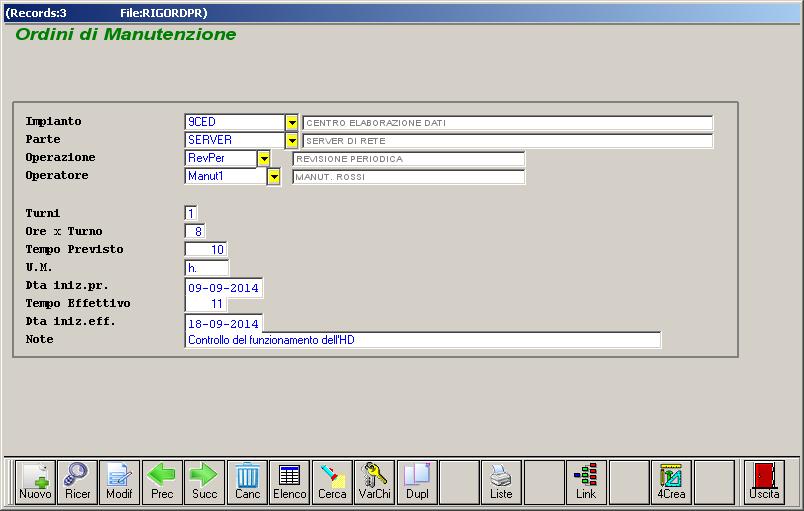The width and height of the screenshot is (804, 511).
Task: Open VarChi keys tool
Action: 375,482
